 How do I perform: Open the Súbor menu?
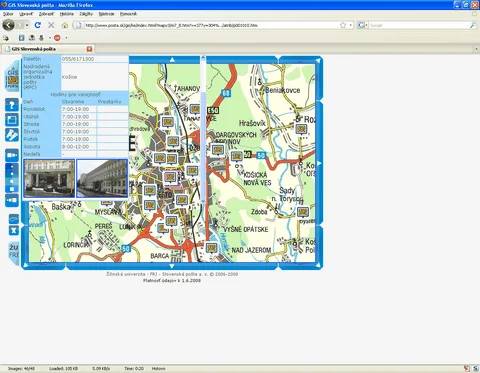click(8, 14)
